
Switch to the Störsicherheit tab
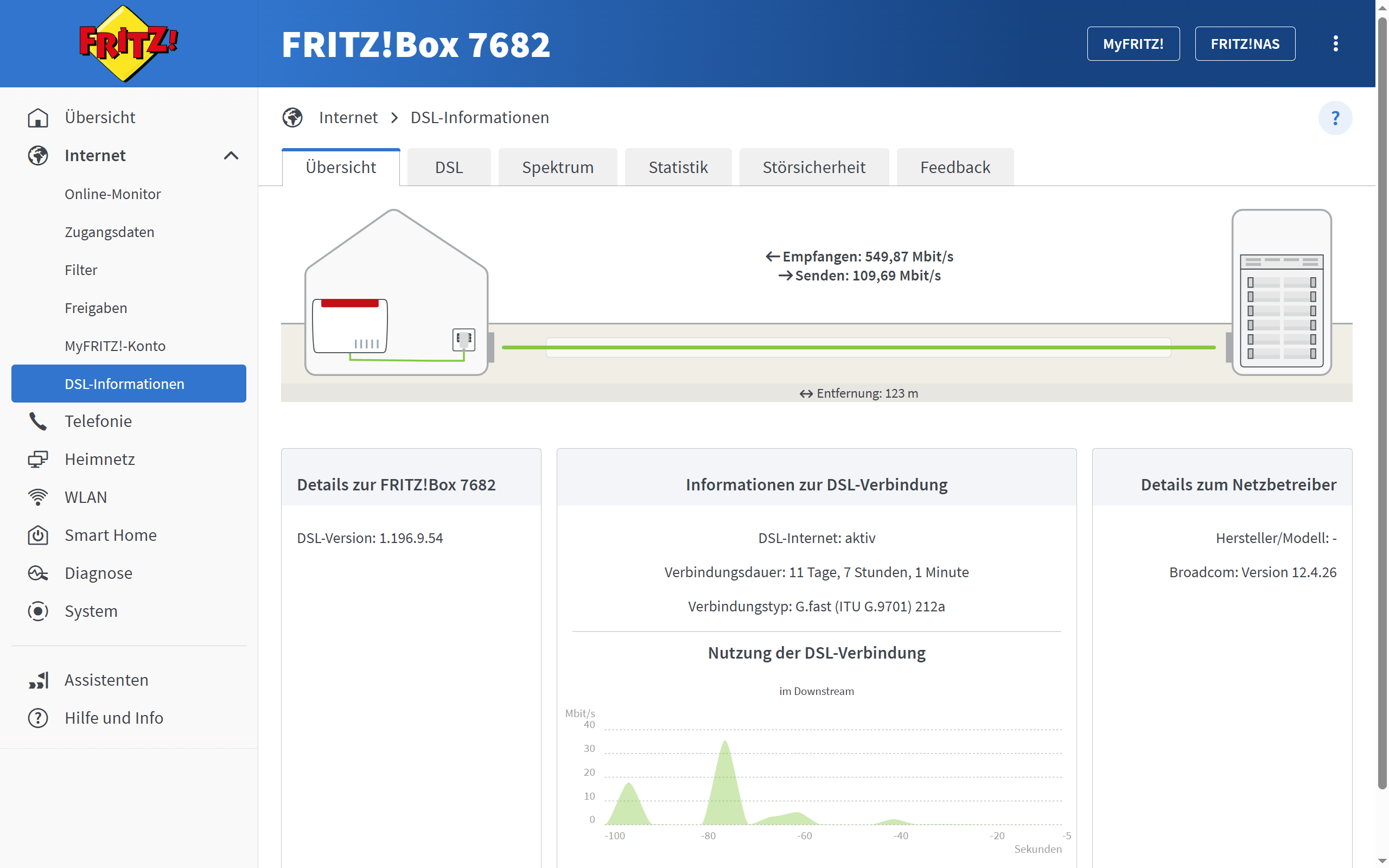pos(813,168)
